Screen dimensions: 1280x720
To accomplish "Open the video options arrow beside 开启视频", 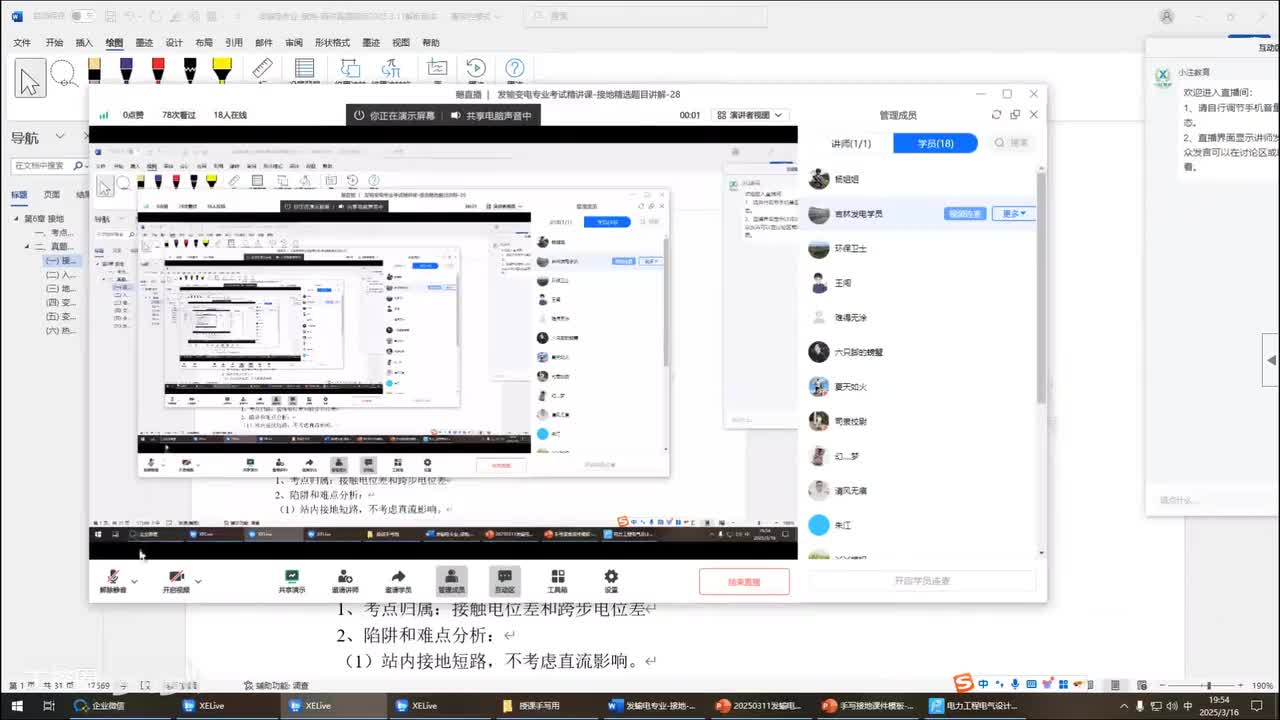I will (x=198, y=580).
